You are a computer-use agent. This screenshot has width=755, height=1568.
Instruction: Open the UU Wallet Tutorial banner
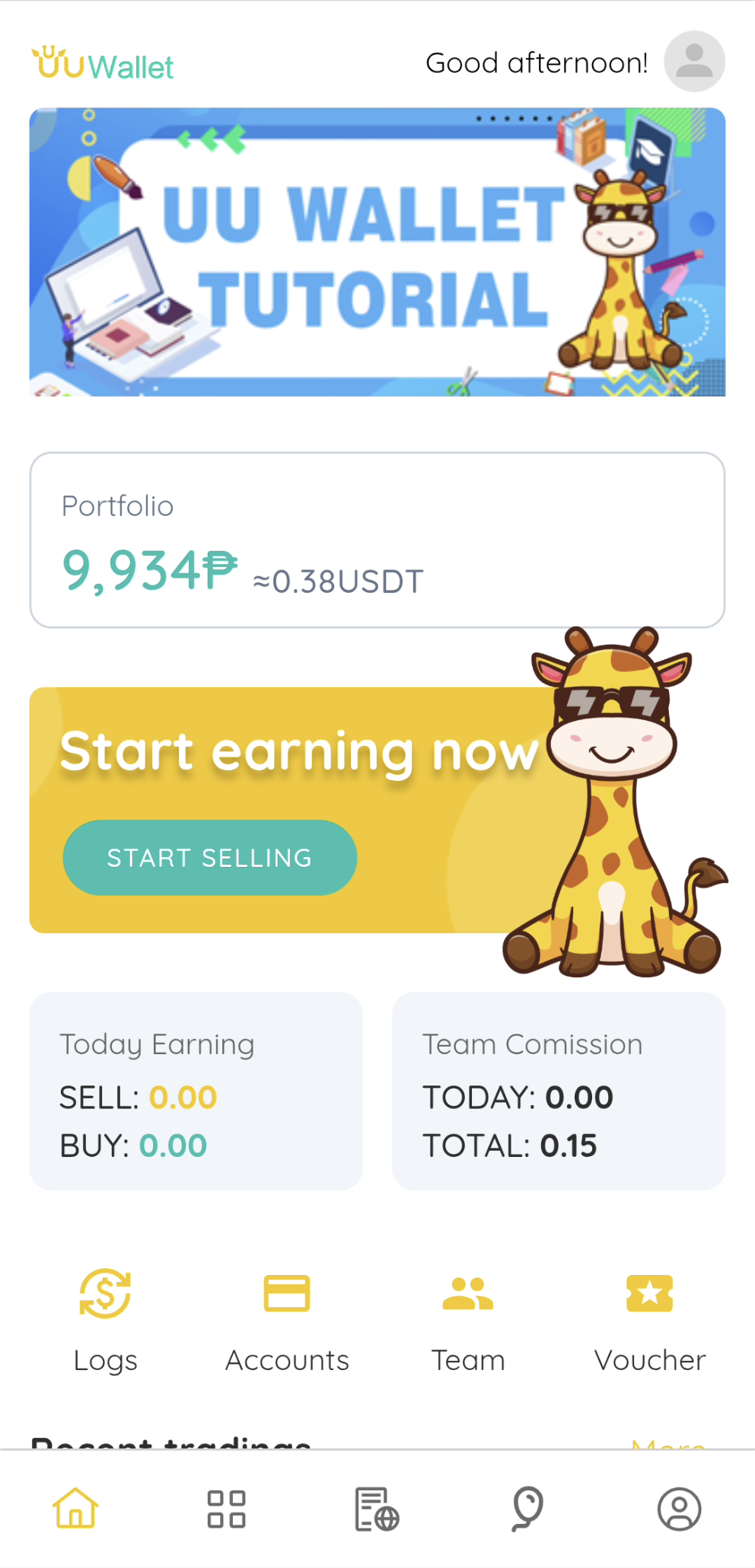377,252
